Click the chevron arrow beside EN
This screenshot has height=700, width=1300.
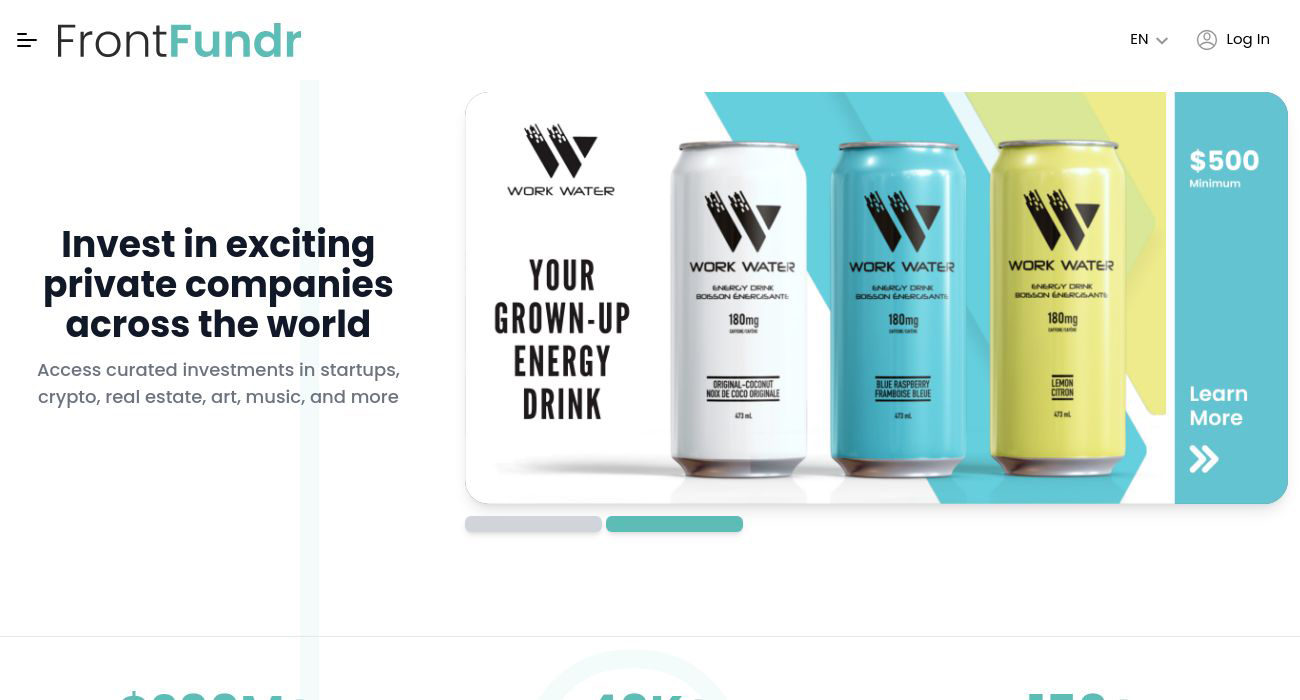click(x=1162, y=41)
